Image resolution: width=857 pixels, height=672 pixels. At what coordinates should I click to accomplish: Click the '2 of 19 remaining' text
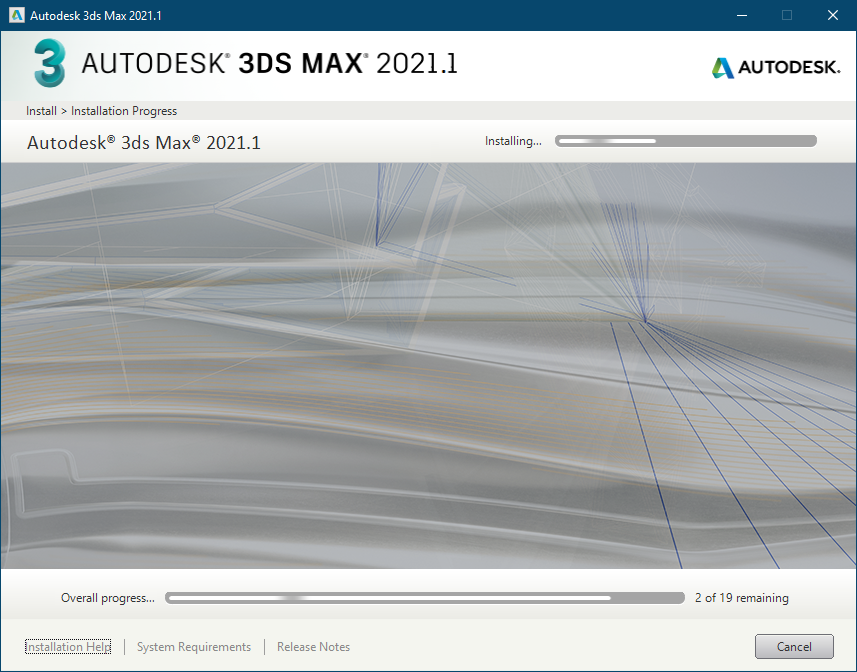click(x=742, y=598)
